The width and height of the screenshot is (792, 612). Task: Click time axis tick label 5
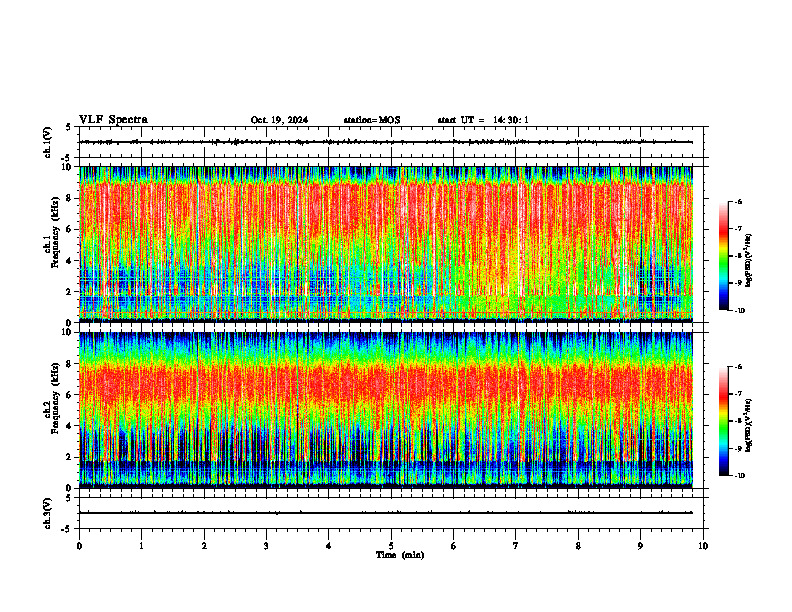[391, 546]
